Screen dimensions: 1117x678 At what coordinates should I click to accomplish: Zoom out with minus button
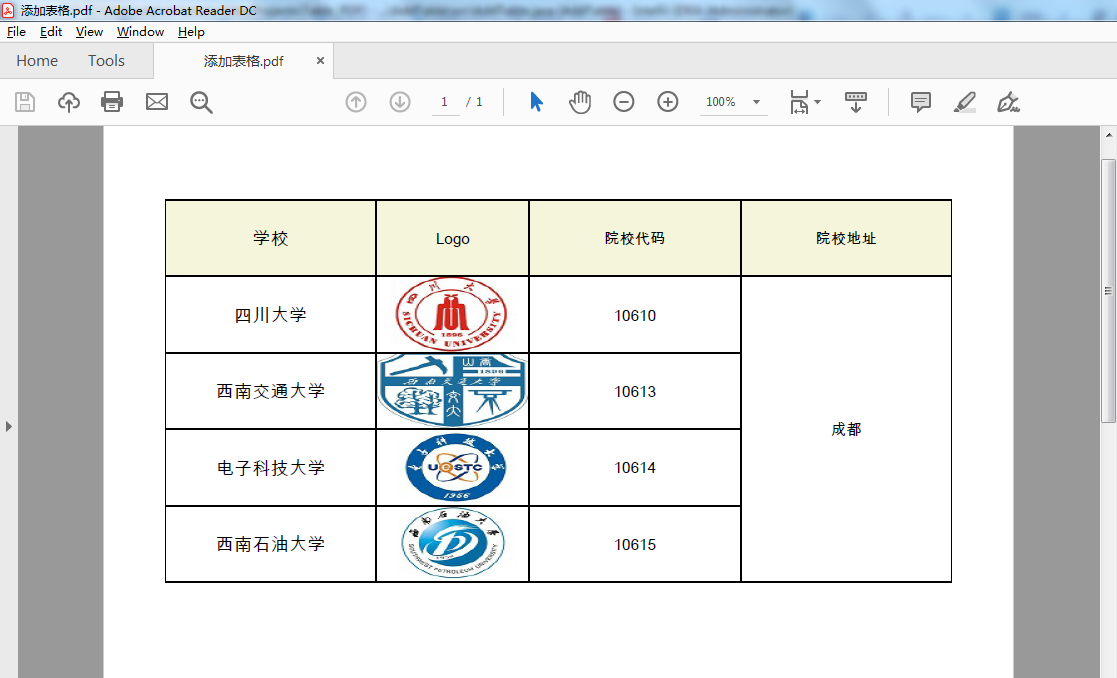tap(623, 102)
